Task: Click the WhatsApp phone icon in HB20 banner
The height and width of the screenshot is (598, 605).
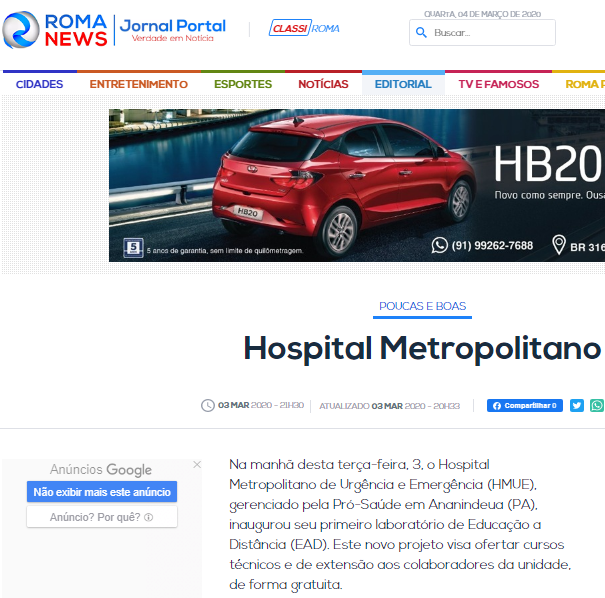Action: tap(440, 245)
